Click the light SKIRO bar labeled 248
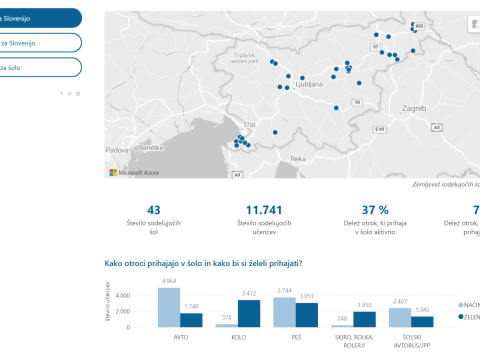 (x=342, y=326)
